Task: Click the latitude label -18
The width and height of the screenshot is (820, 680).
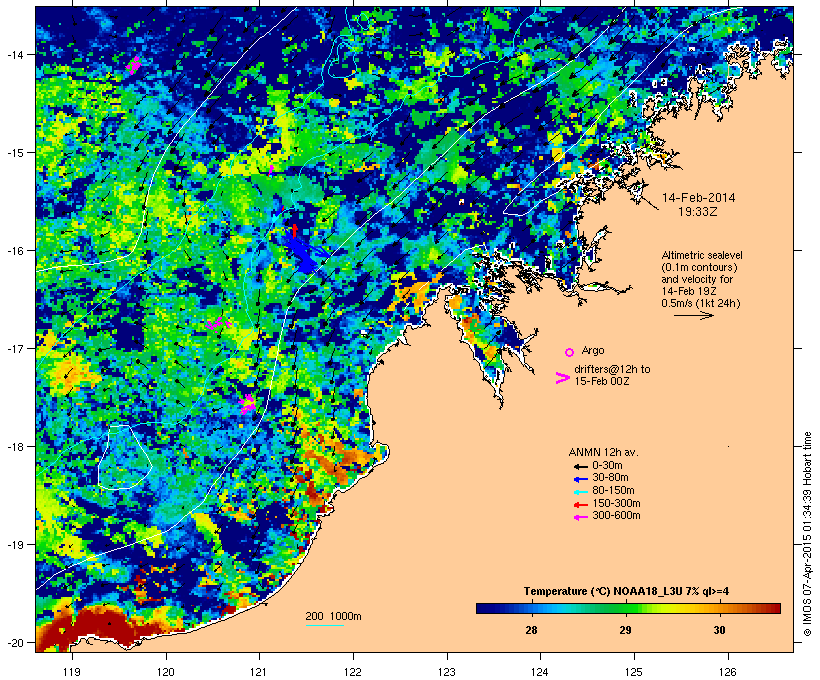Action: (x=14, y=447)
